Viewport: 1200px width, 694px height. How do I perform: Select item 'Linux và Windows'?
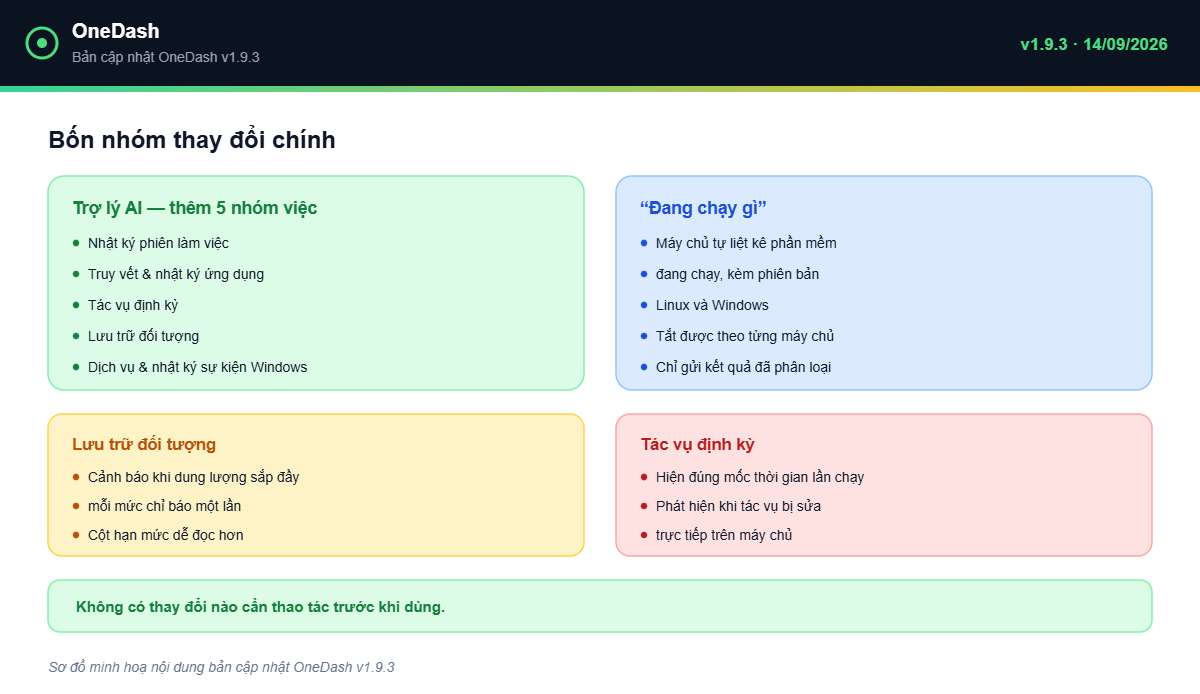coord(712,305)
